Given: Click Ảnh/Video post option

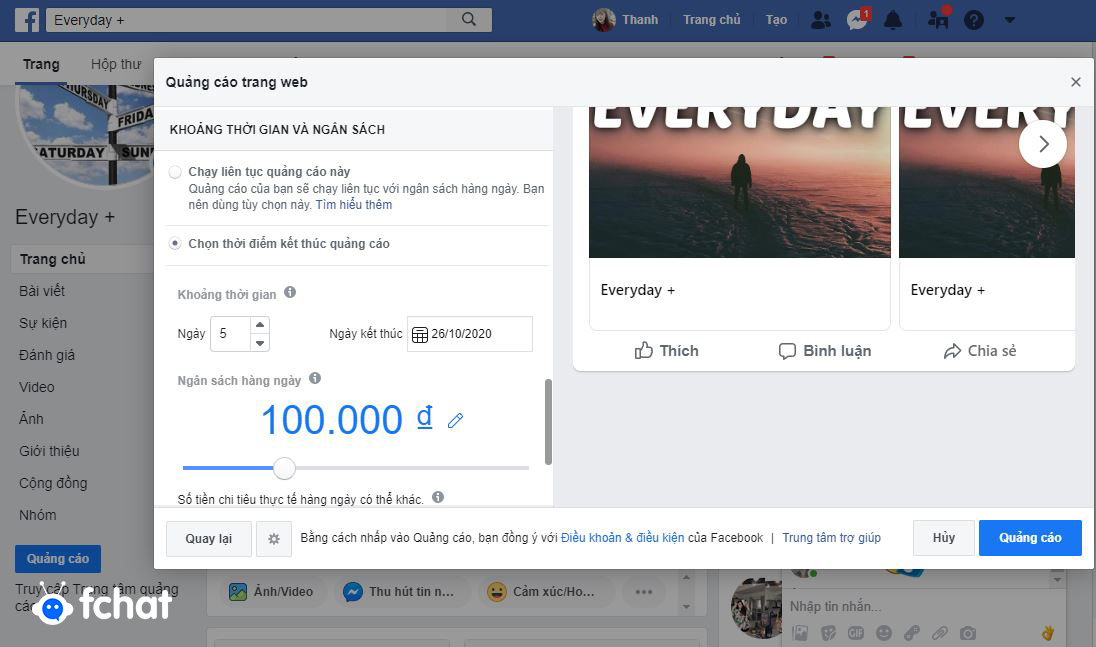Looking at the screenshot, I should (271, 592).
